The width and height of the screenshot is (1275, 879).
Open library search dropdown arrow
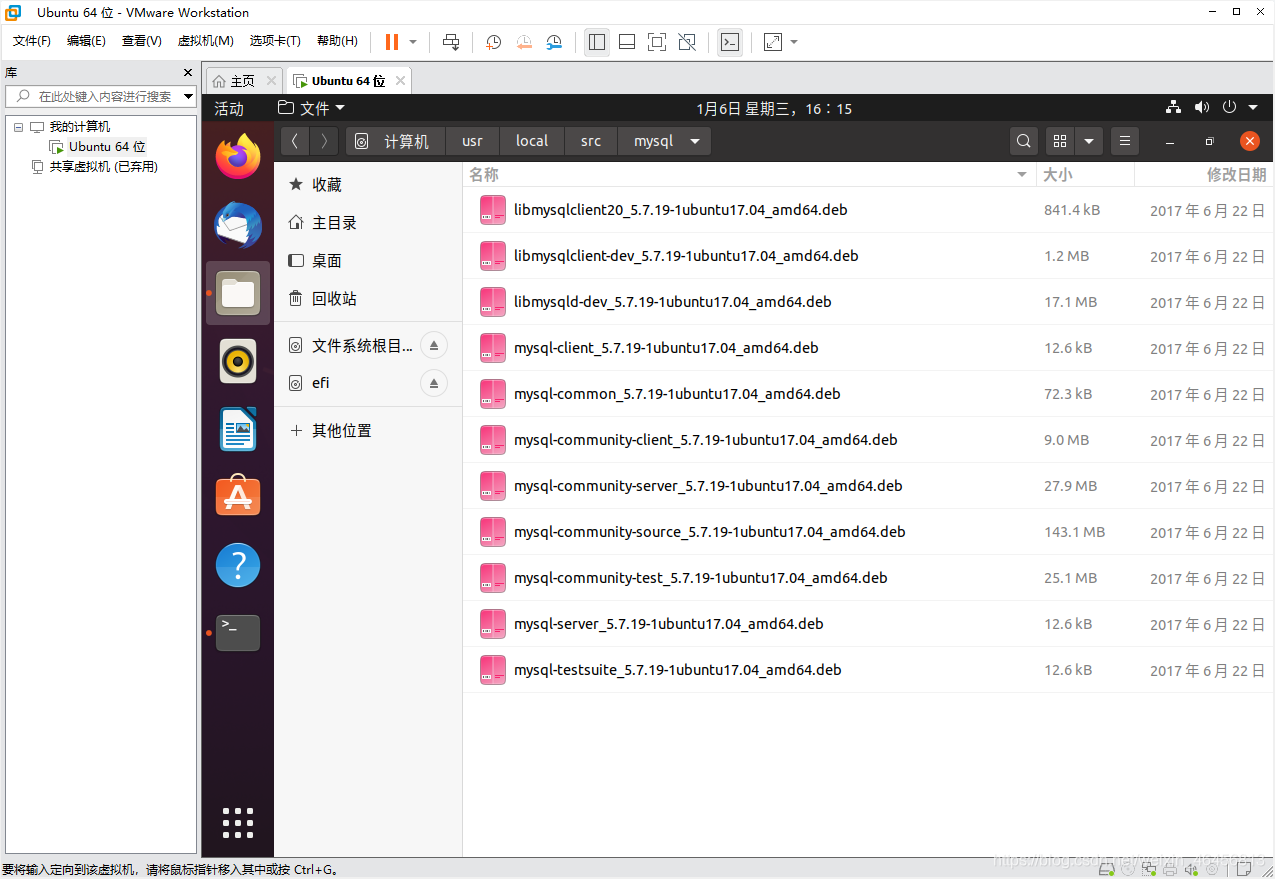[x=188, y=96]
